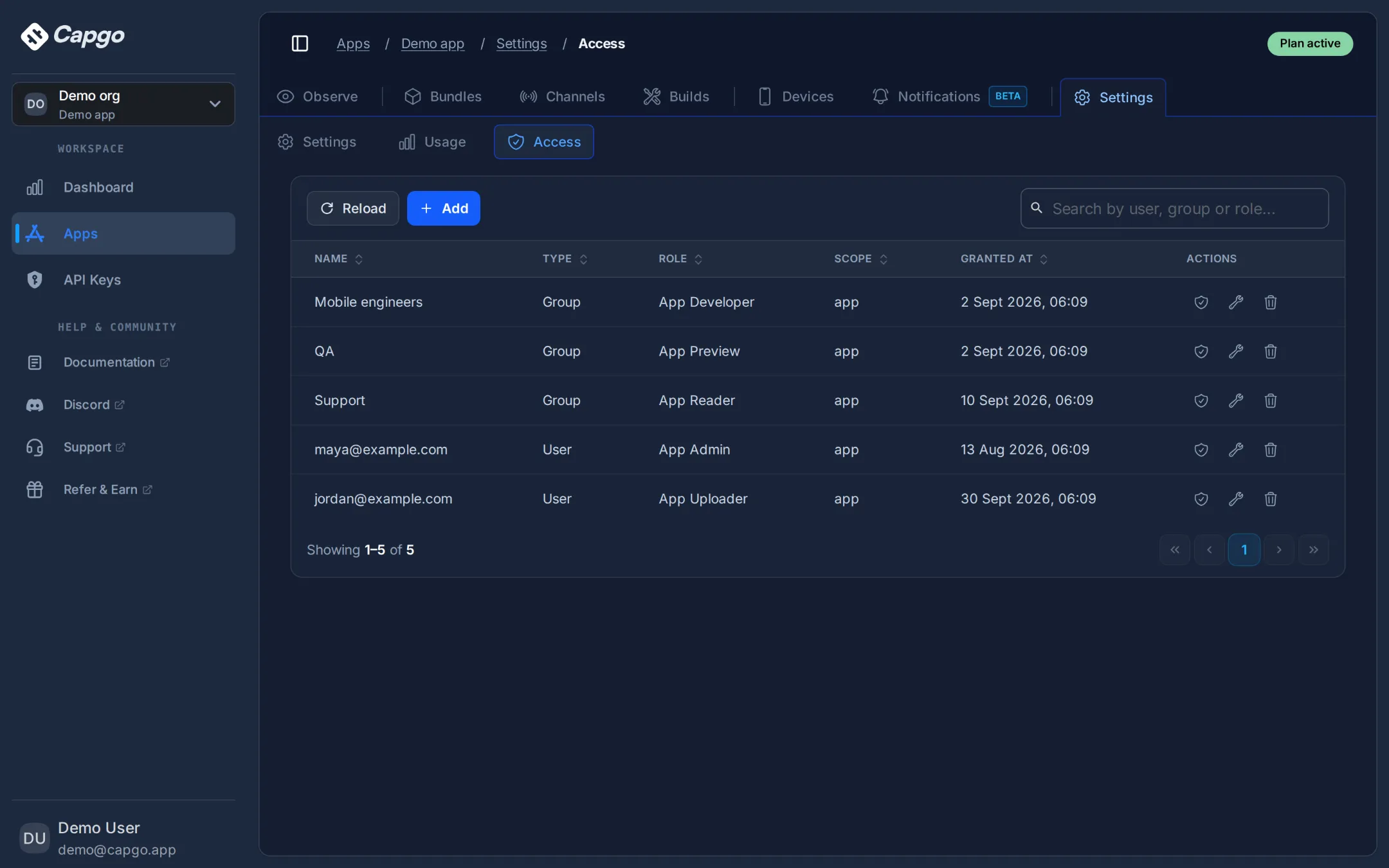Toggle the sidebar panel icon
The image size is (1389, 868).
click(x=300, y=43)
